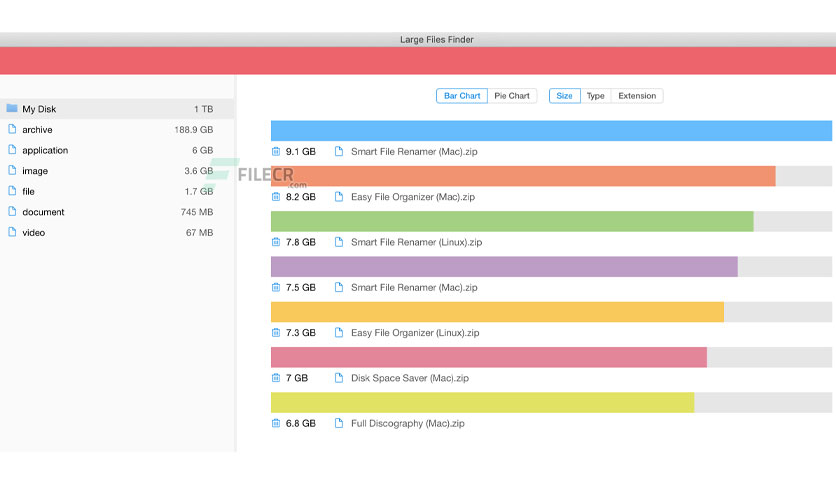
Task: Click the image category icon
Action: [x=12, y=170]
